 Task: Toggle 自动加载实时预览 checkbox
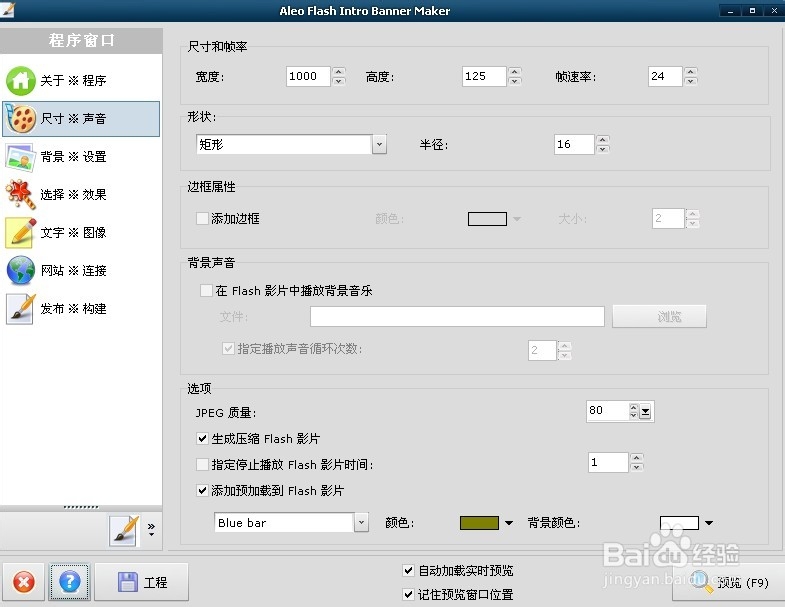pos(409,570)
